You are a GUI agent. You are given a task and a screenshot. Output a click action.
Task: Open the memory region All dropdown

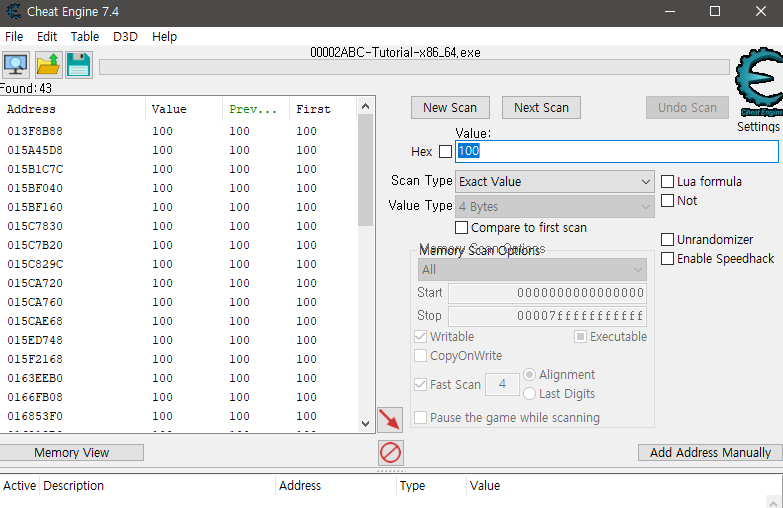tap(532, 270)
